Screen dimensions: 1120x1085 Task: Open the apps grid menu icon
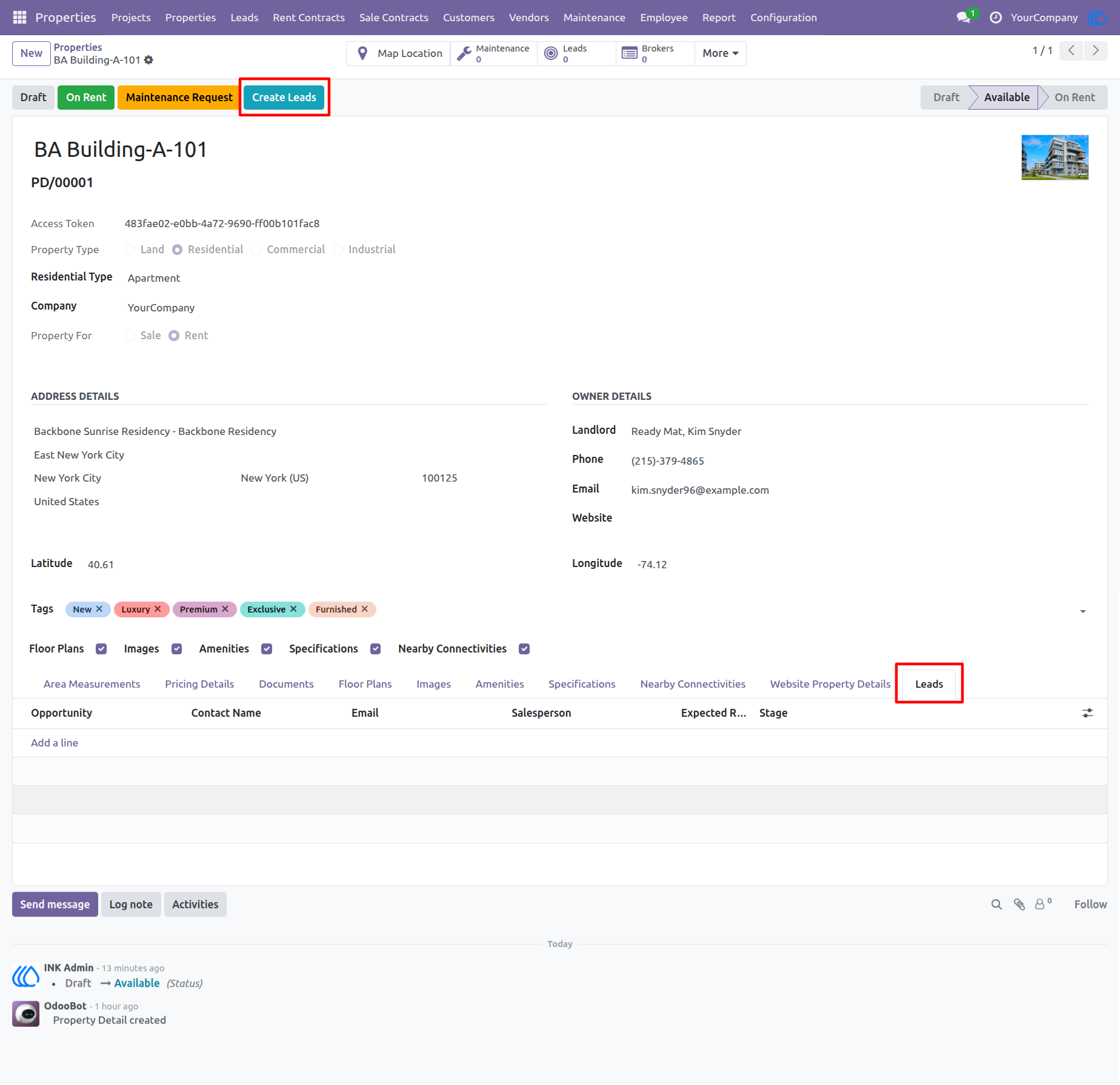point(19,18)
